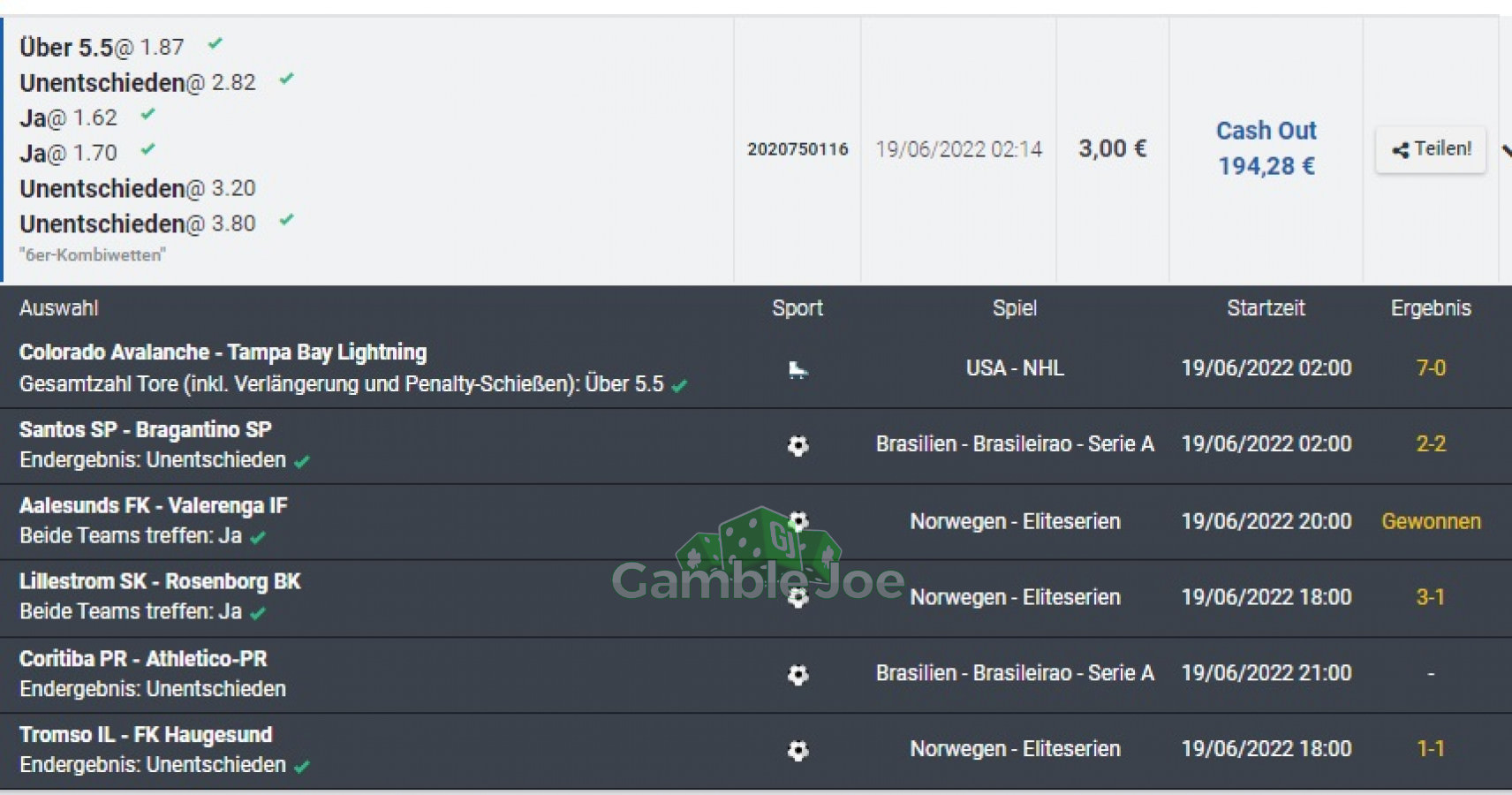Click soccer icon in Coritiba PR row
Screen dimensions: 1512x795
pyautogui.click(x=798, y=675)
